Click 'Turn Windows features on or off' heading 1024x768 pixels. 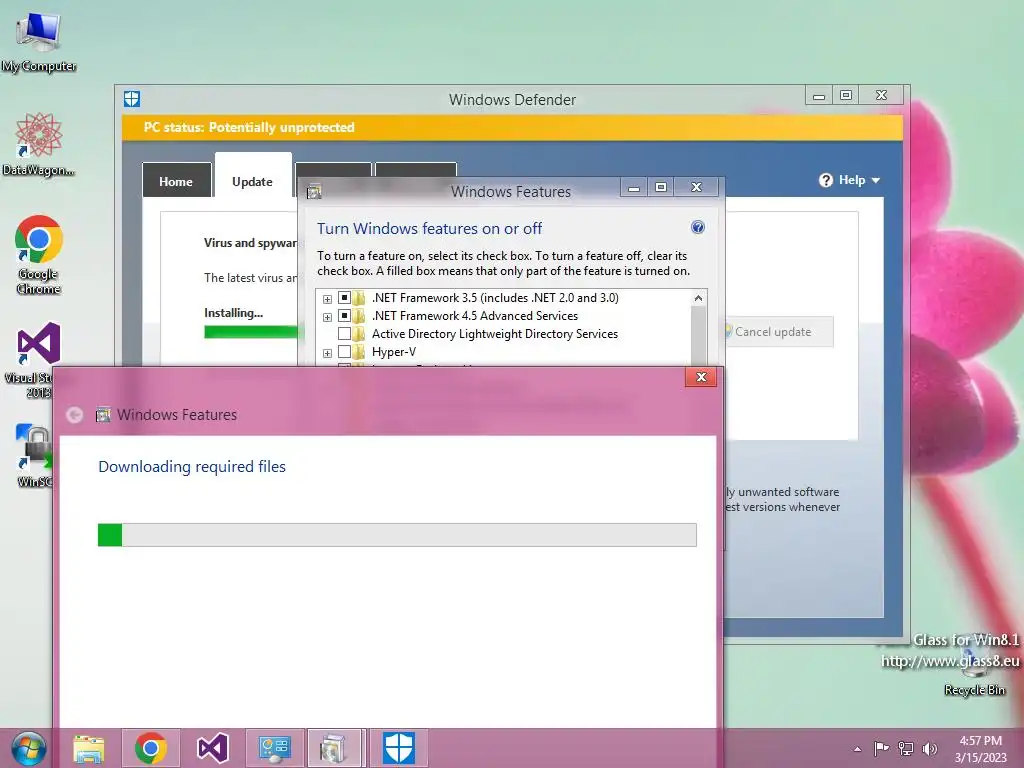click(429, 229)
